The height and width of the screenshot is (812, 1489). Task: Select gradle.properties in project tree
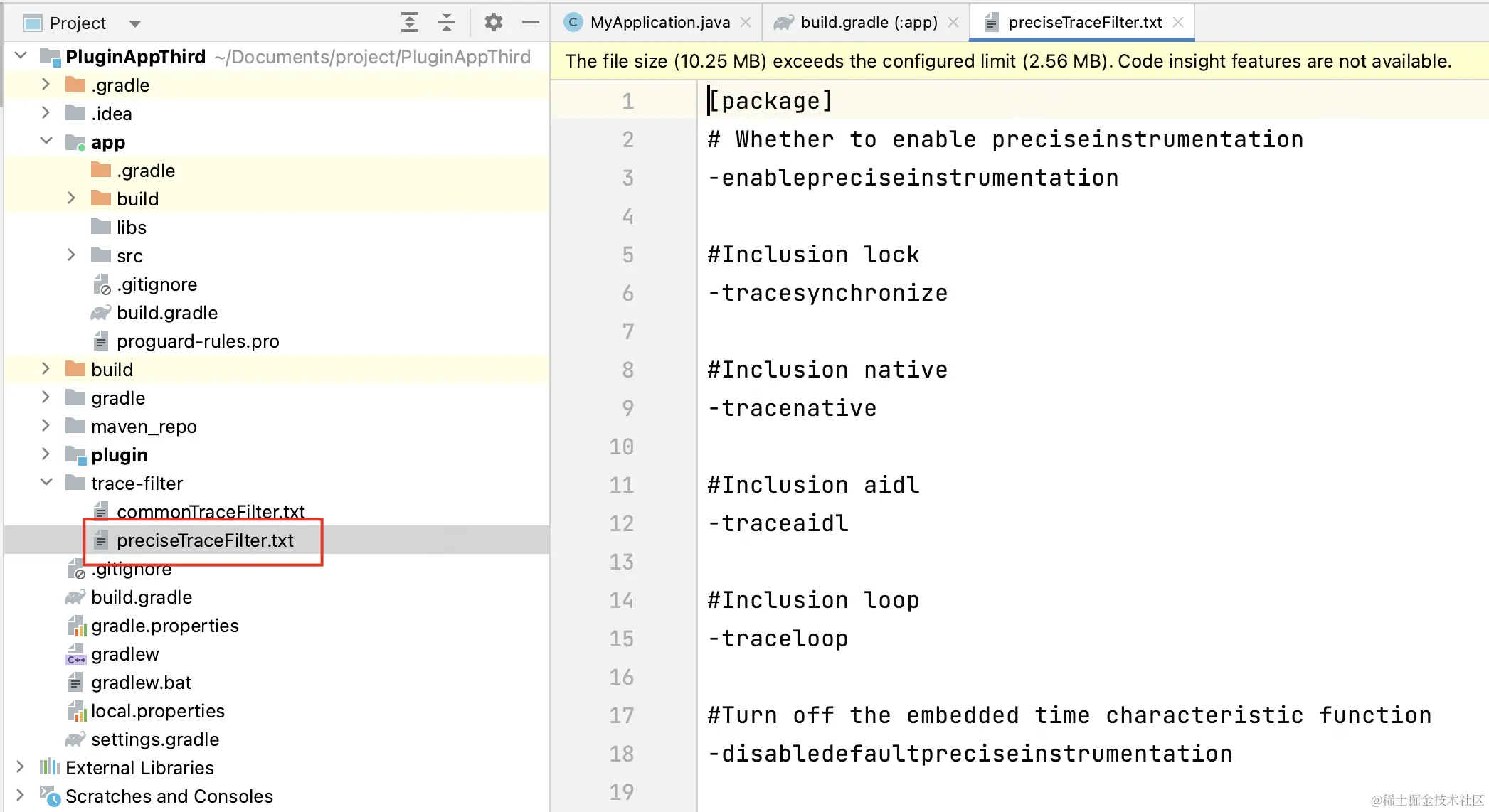click(164, 626)
